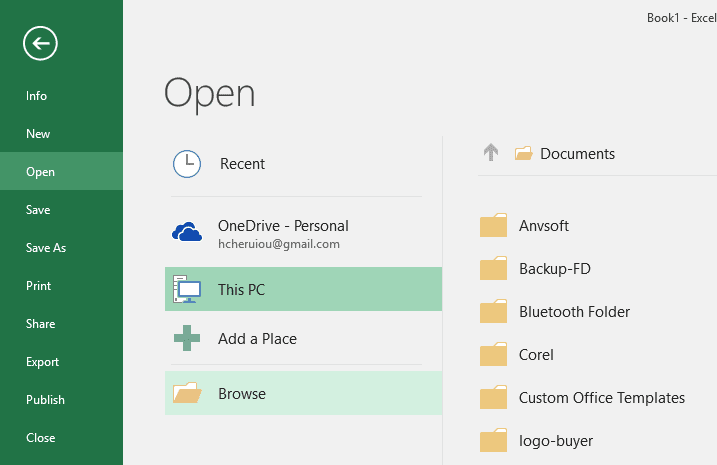Open the Custom Office Templates folder

pos(601,398)
